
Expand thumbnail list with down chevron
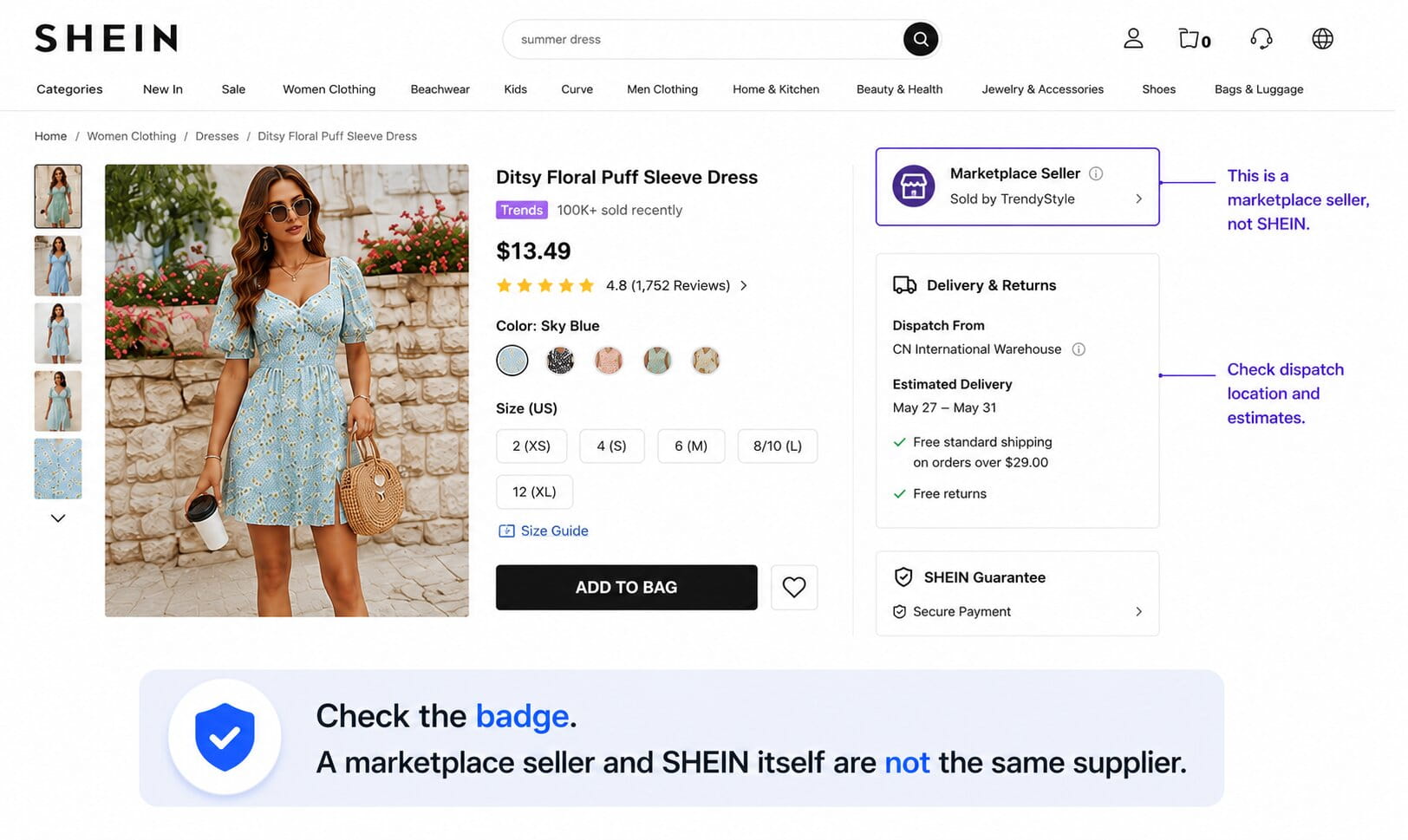(x=58, y=518)
